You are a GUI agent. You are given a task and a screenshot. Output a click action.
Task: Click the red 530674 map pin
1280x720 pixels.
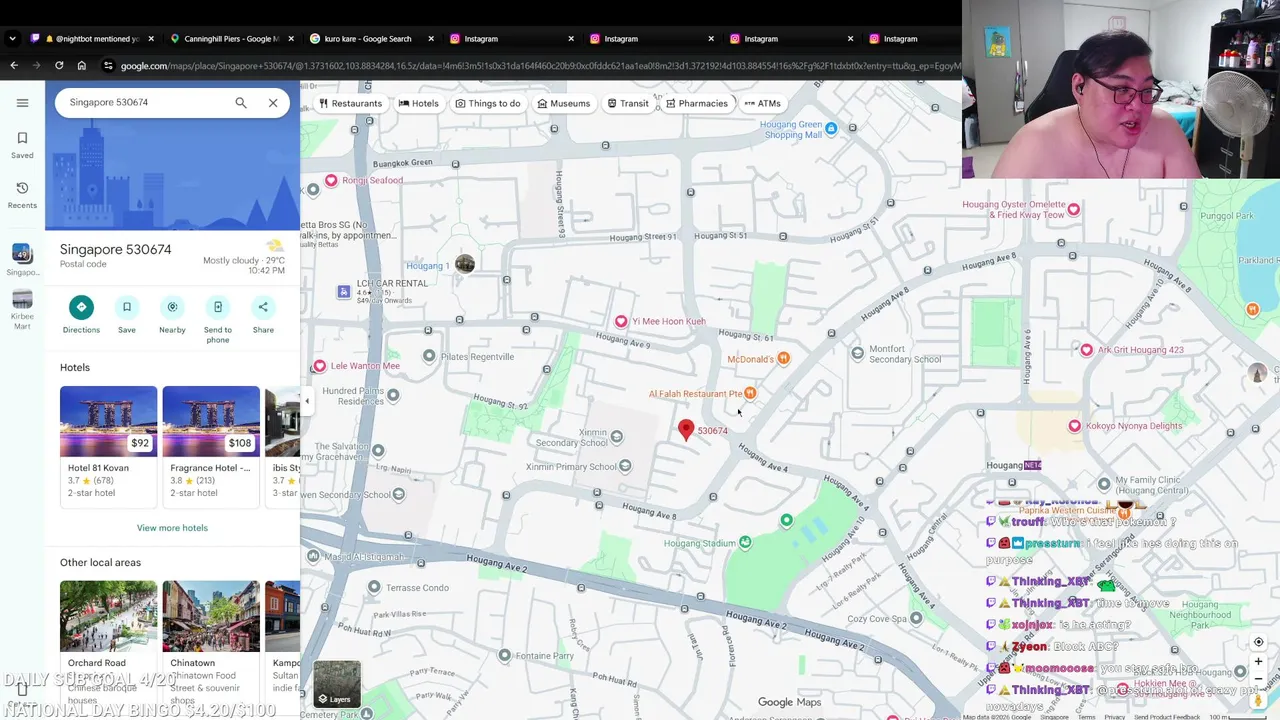(x=686, y=430)
